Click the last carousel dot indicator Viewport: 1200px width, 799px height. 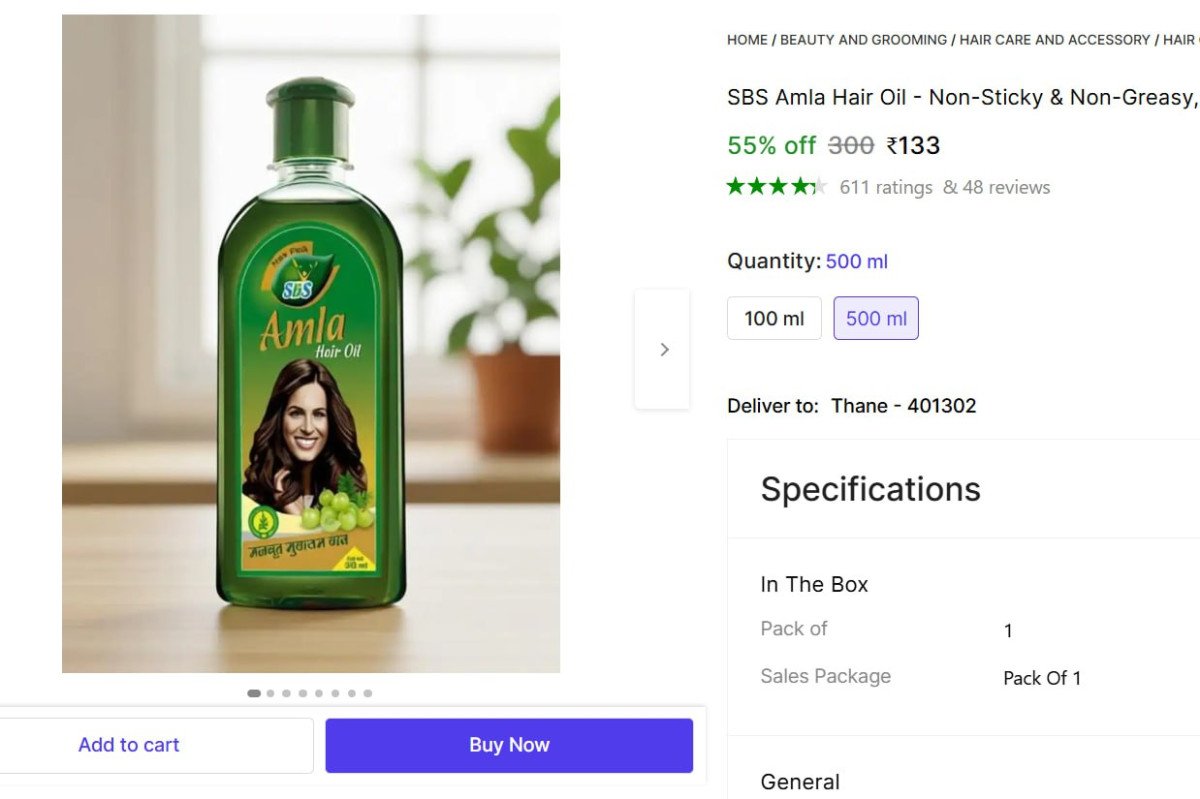pos(368,692)
